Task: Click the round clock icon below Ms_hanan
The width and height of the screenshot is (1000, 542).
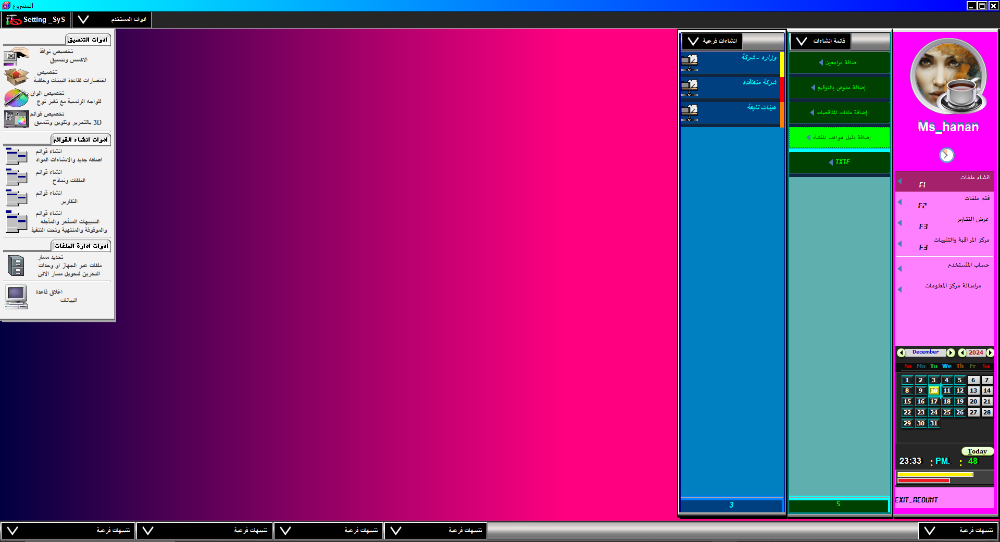Action: point(946,155)
